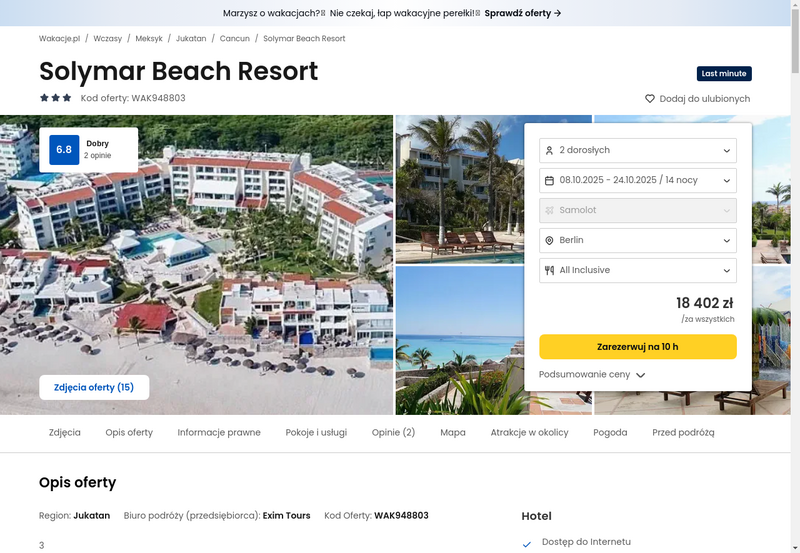Click the 6.8 rating score badge
800x553 pixels.
coord(64,149)
